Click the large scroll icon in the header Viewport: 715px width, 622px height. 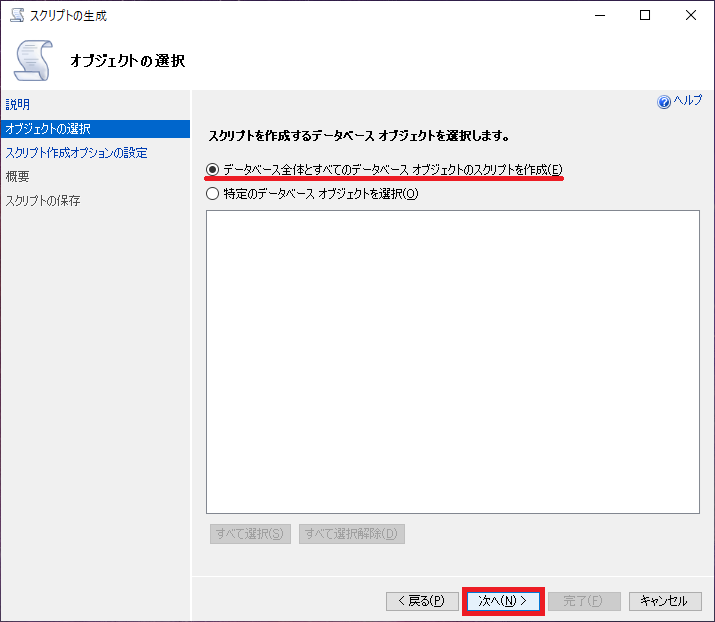[32, 61]
